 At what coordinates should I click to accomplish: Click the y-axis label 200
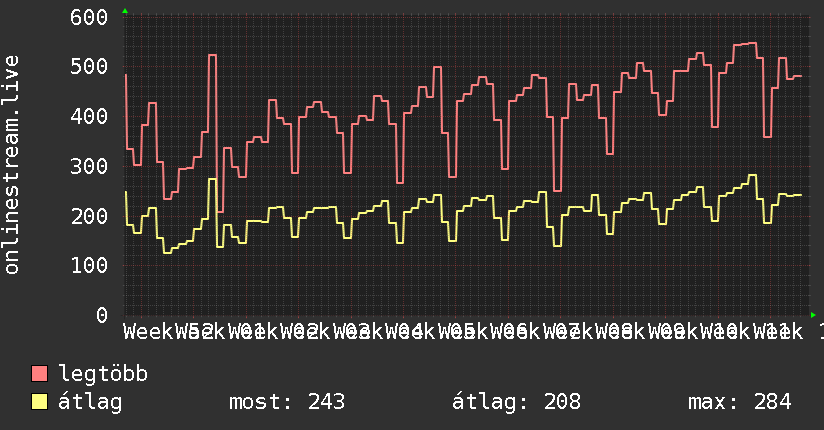click(x=89, y=216)
